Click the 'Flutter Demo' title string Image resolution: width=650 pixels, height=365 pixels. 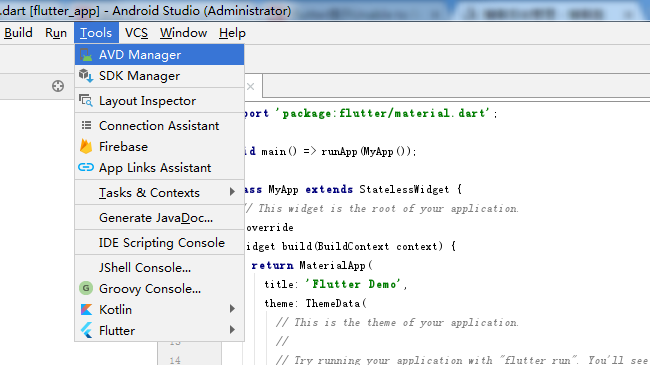(x=353, y=284)
